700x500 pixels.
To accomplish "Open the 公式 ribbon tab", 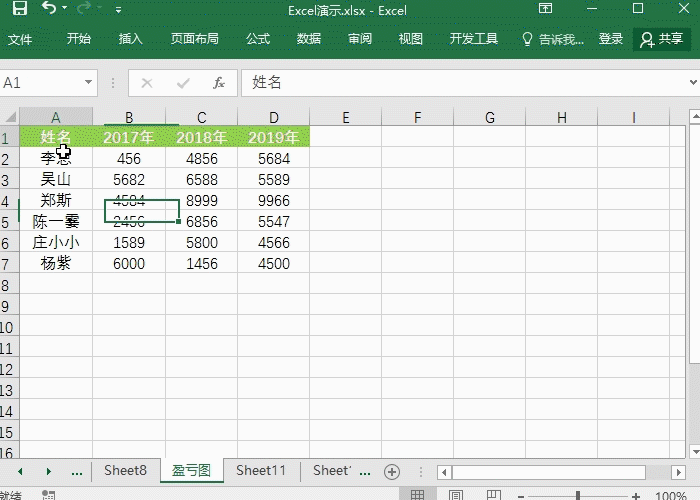I will pyautogui.click(x=258, y=39).
